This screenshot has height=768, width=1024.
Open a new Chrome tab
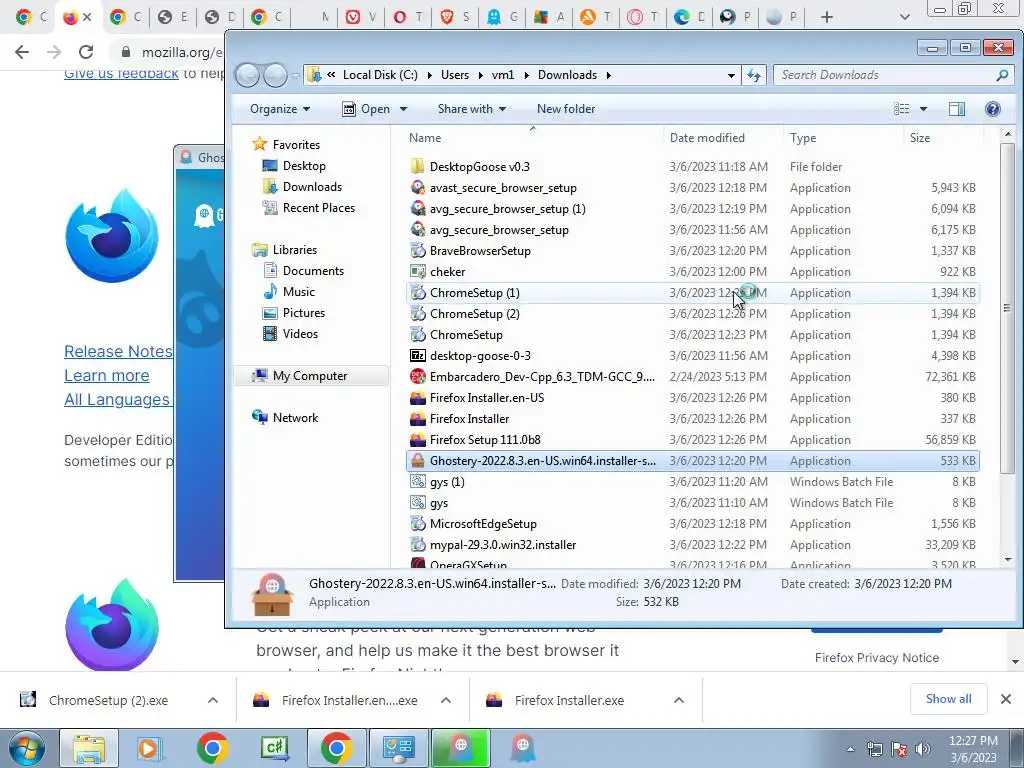click(x=827, y=17)
